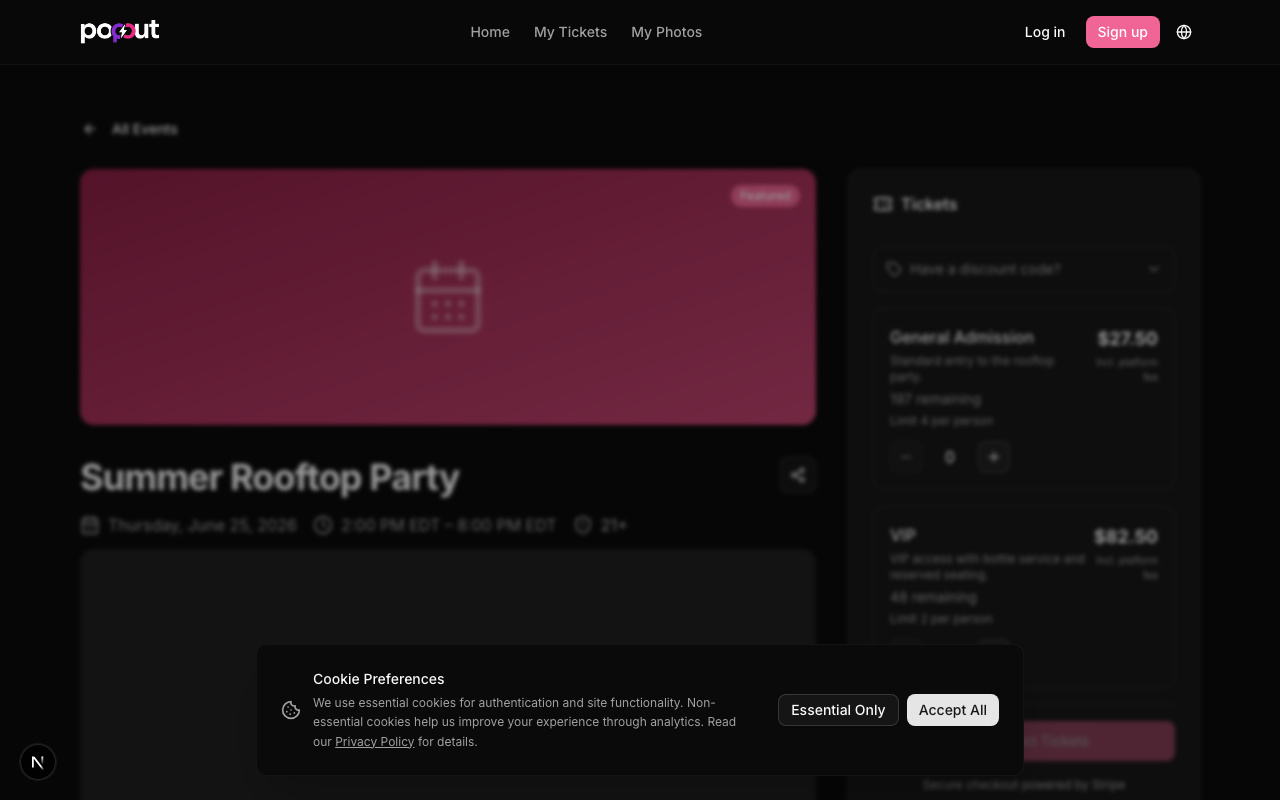
Task: Click the General Admission $27.50 price
Action: click(1127, 338)
